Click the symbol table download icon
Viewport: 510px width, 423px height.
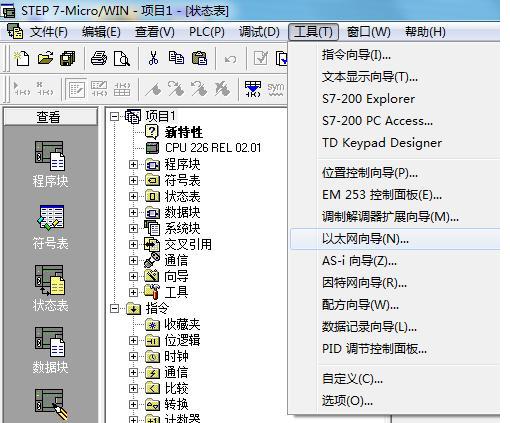point(253,89)
